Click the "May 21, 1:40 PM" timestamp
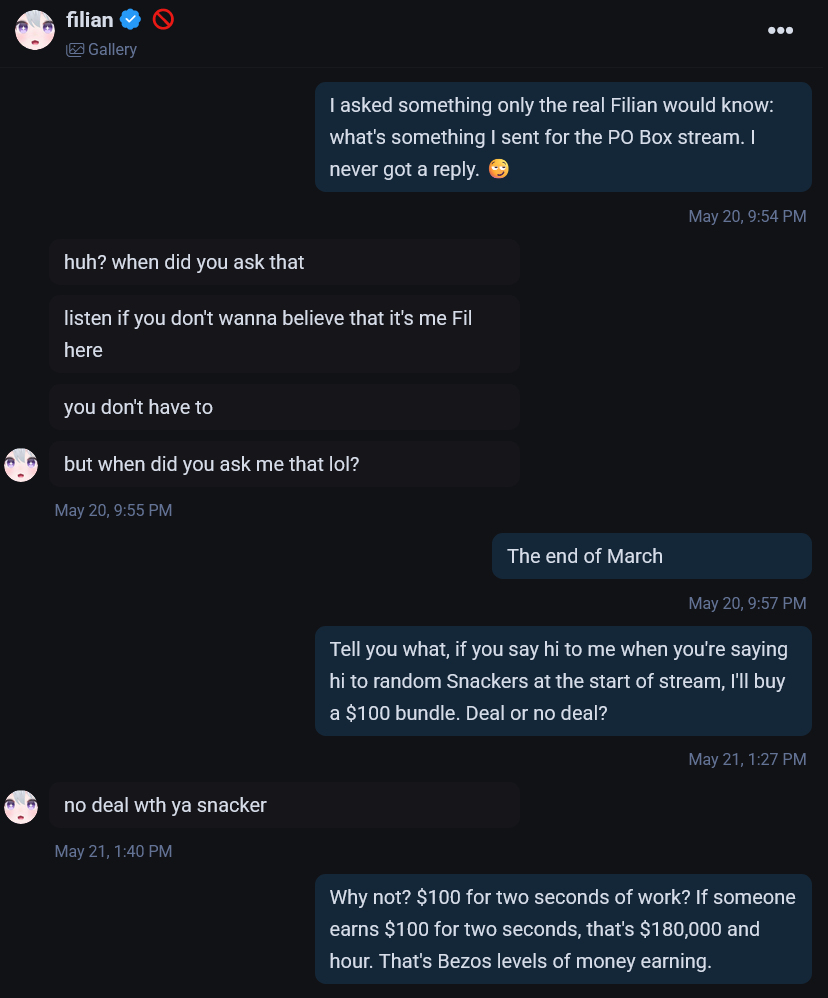The image size is (828, 998). 113,851
